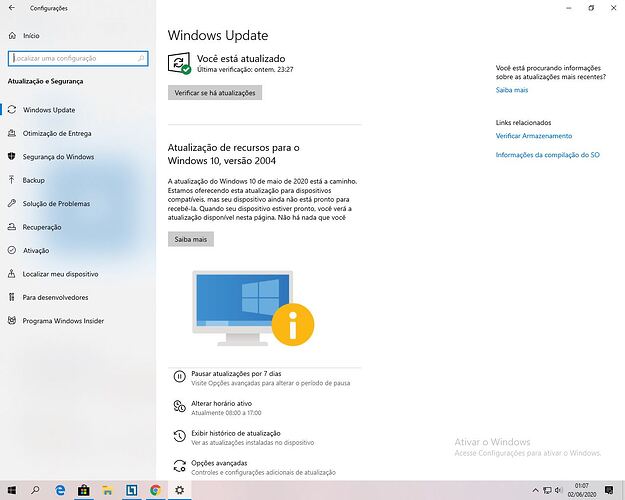This screenshot has width=625, height=500.
Task: Launch Google Chrome from the taskbar
Action: click(155, 490)
